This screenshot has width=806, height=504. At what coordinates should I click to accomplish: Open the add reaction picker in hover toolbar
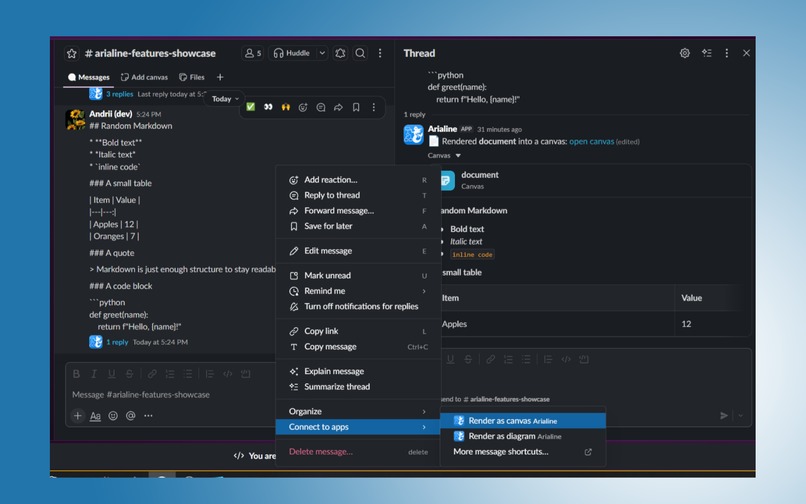(x=303, y=107)
